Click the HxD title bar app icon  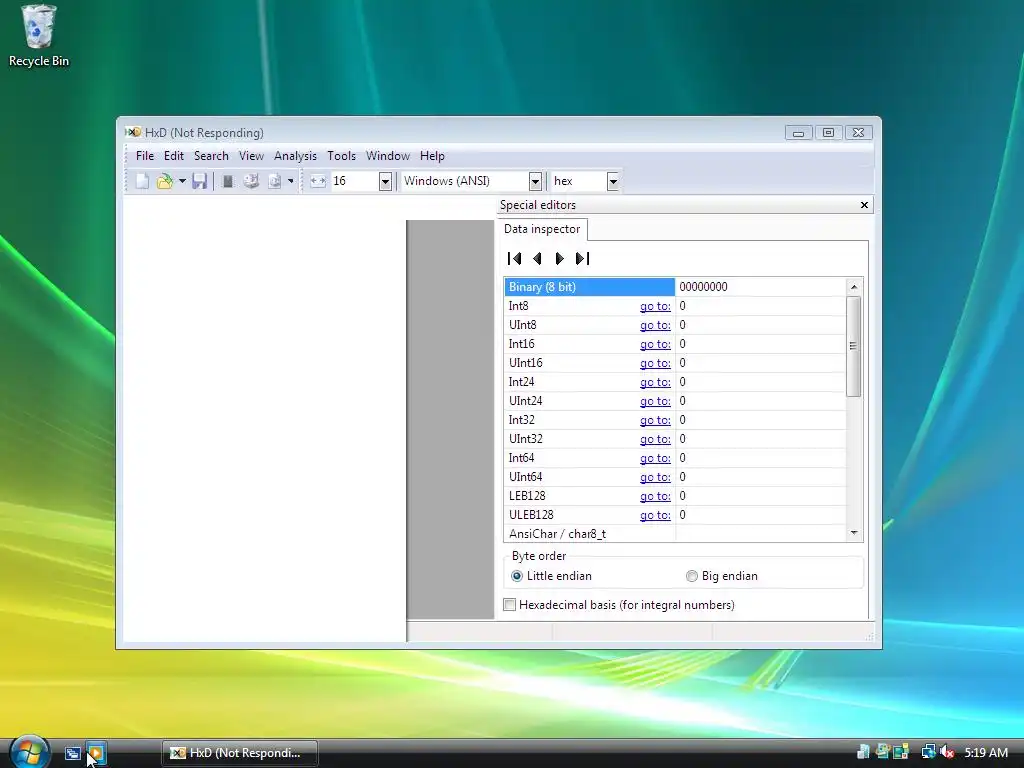click(x=133, y=133)
